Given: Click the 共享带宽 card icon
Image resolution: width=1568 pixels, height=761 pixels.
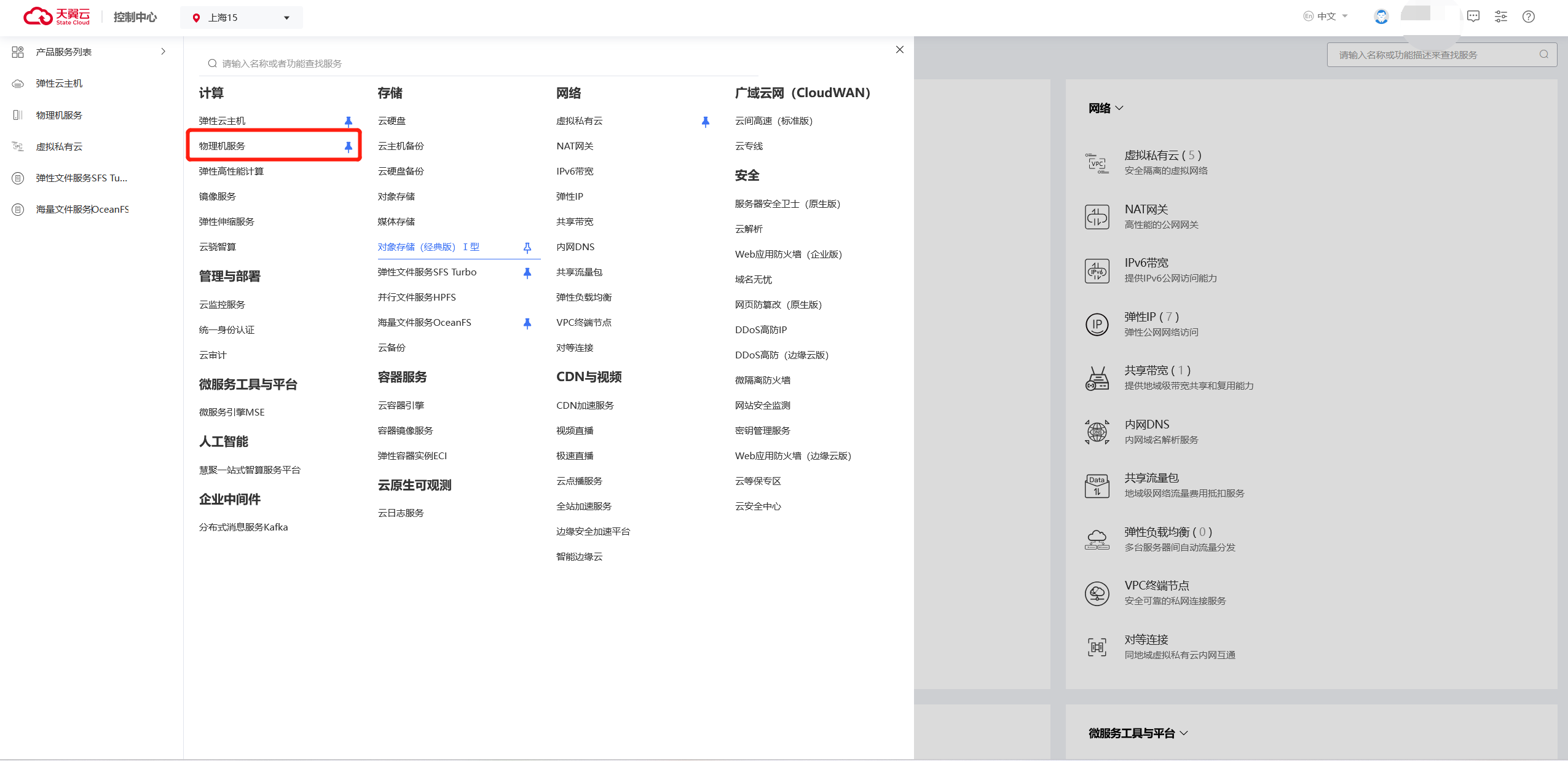Looking at the screenshot, I should [x=1097, y=379].
